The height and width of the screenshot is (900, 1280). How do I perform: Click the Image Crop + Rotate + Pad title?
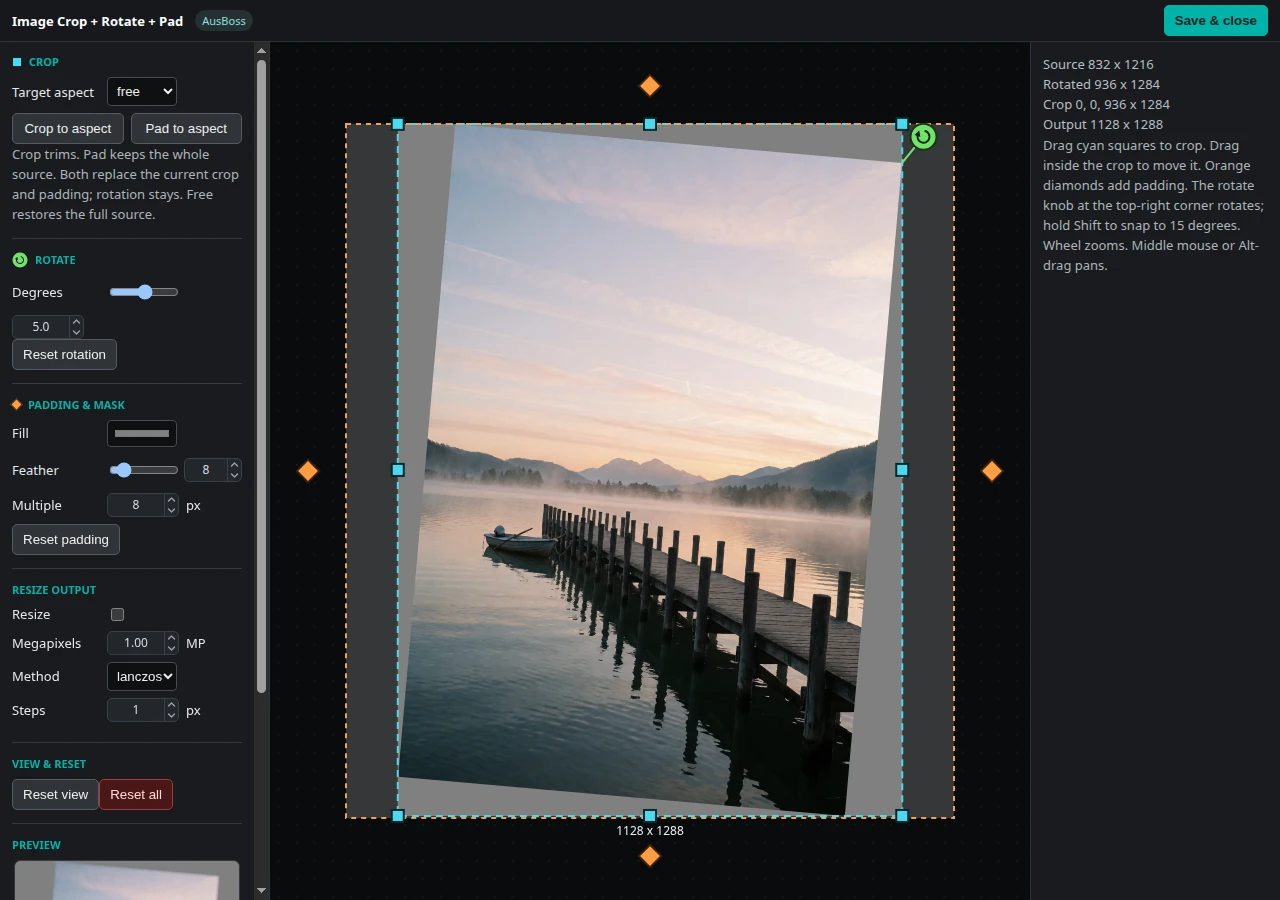click(x=97, y=21)
